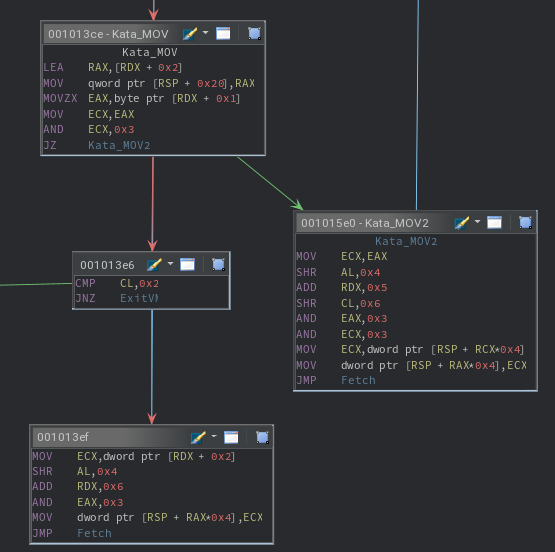Image resolution: width=555 pixels, height=552 pixels.
Task: Click the color brush icon in Kata_MOV block
Action: (x=190, y=34)
